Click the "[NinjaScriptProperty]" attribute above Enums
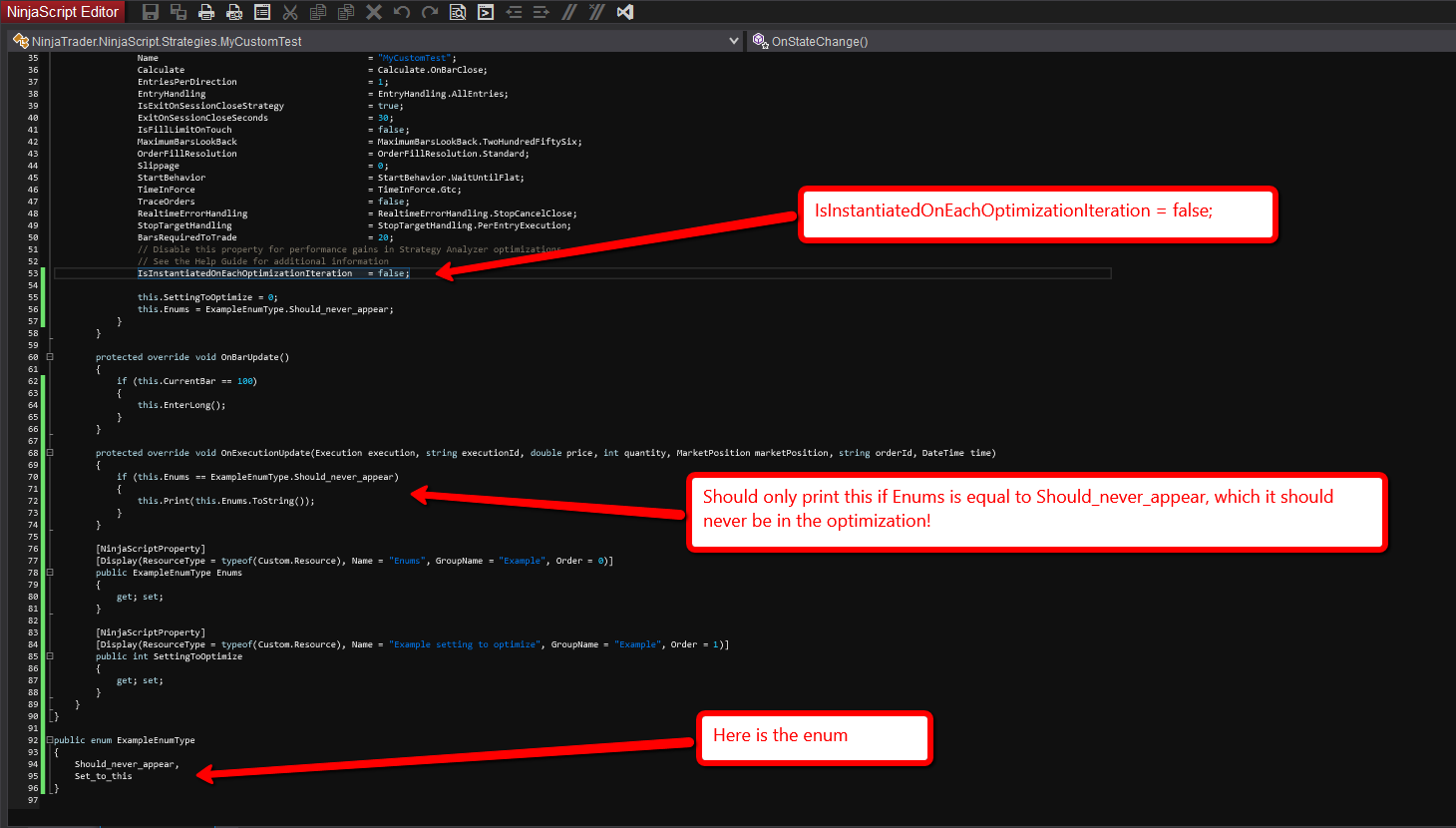 151,549
